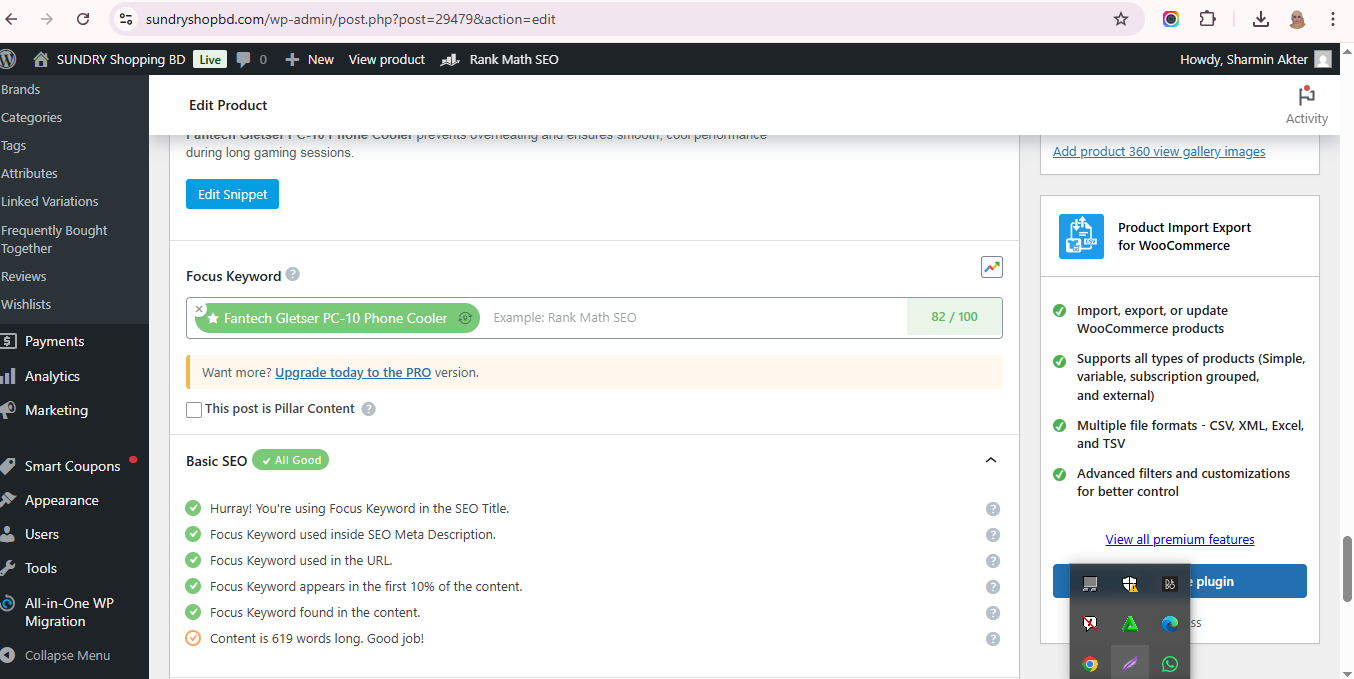
Task: Open SUNDRY Shopping BD site menu
Action: [x=108, y=59]
